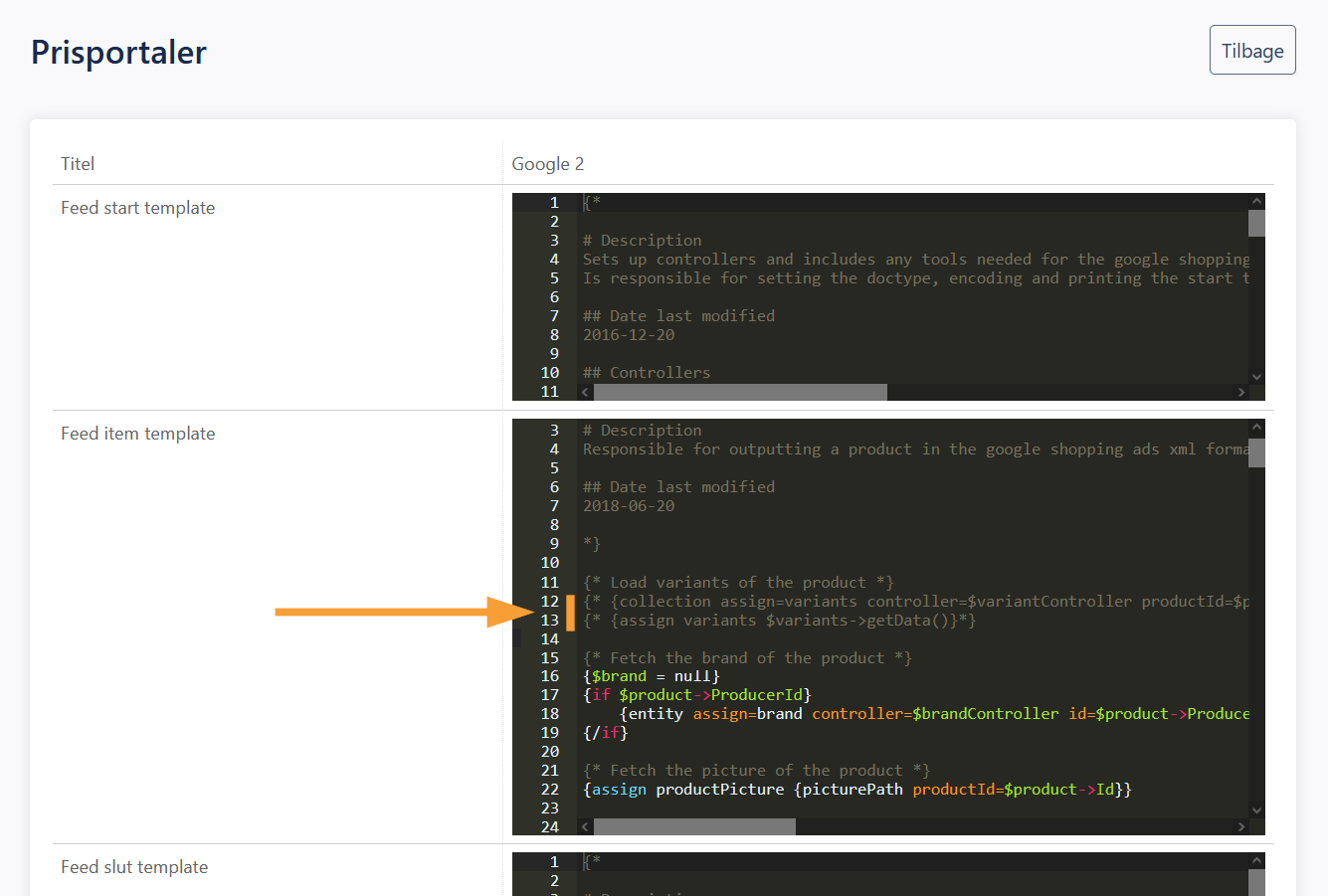Click the Prisportaler page heading
Image resolution: width=1328 pixels, height=896 pixels.
point(119,52)
